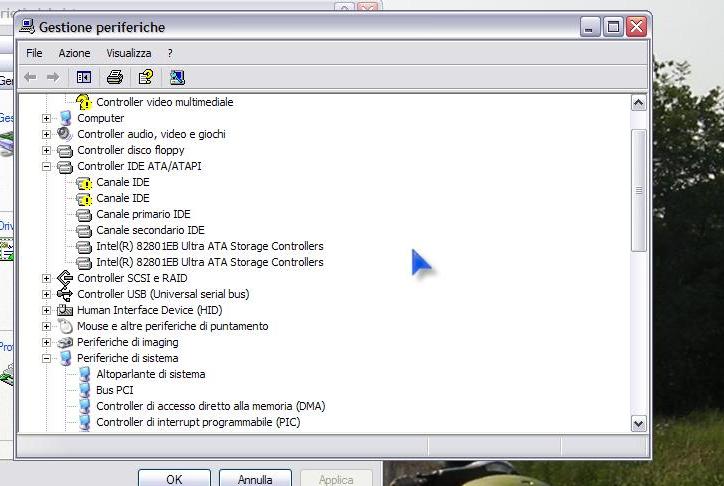Minimize the Gestione periferiche window

(x=589, y=27)
